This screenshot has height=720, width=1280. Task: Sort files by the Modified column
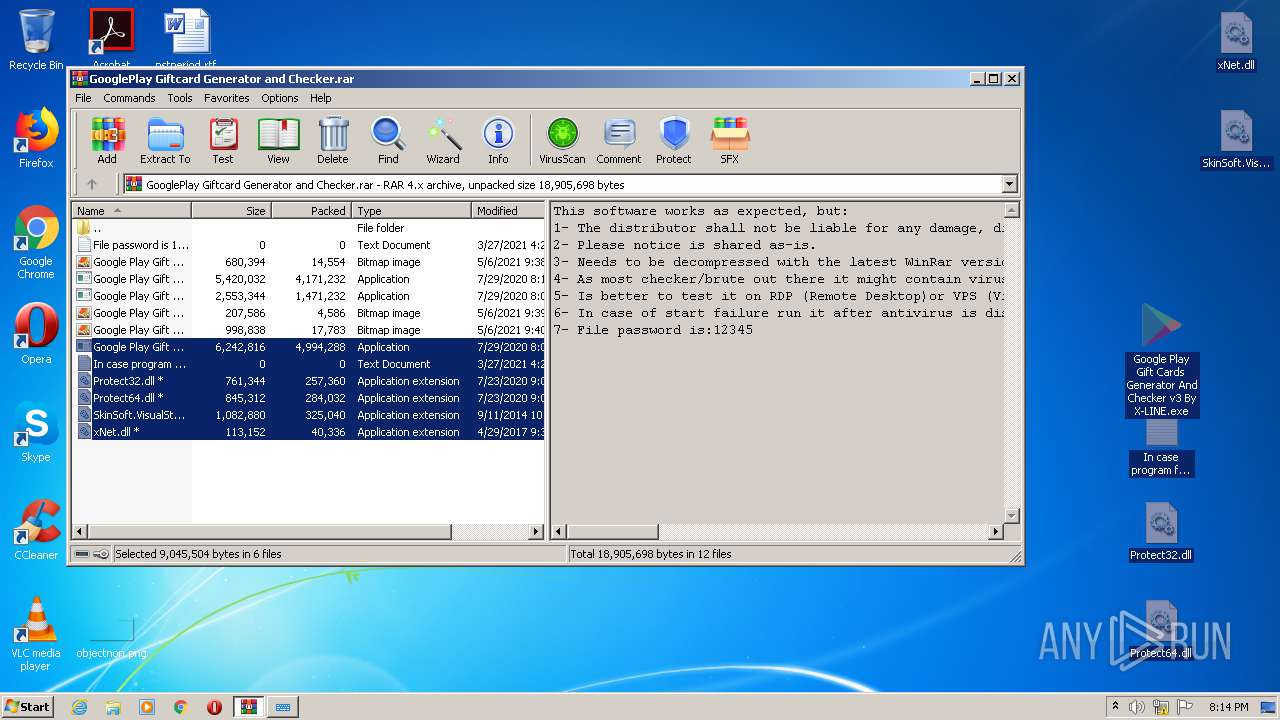pyautogui.click(x=508, y=210)
